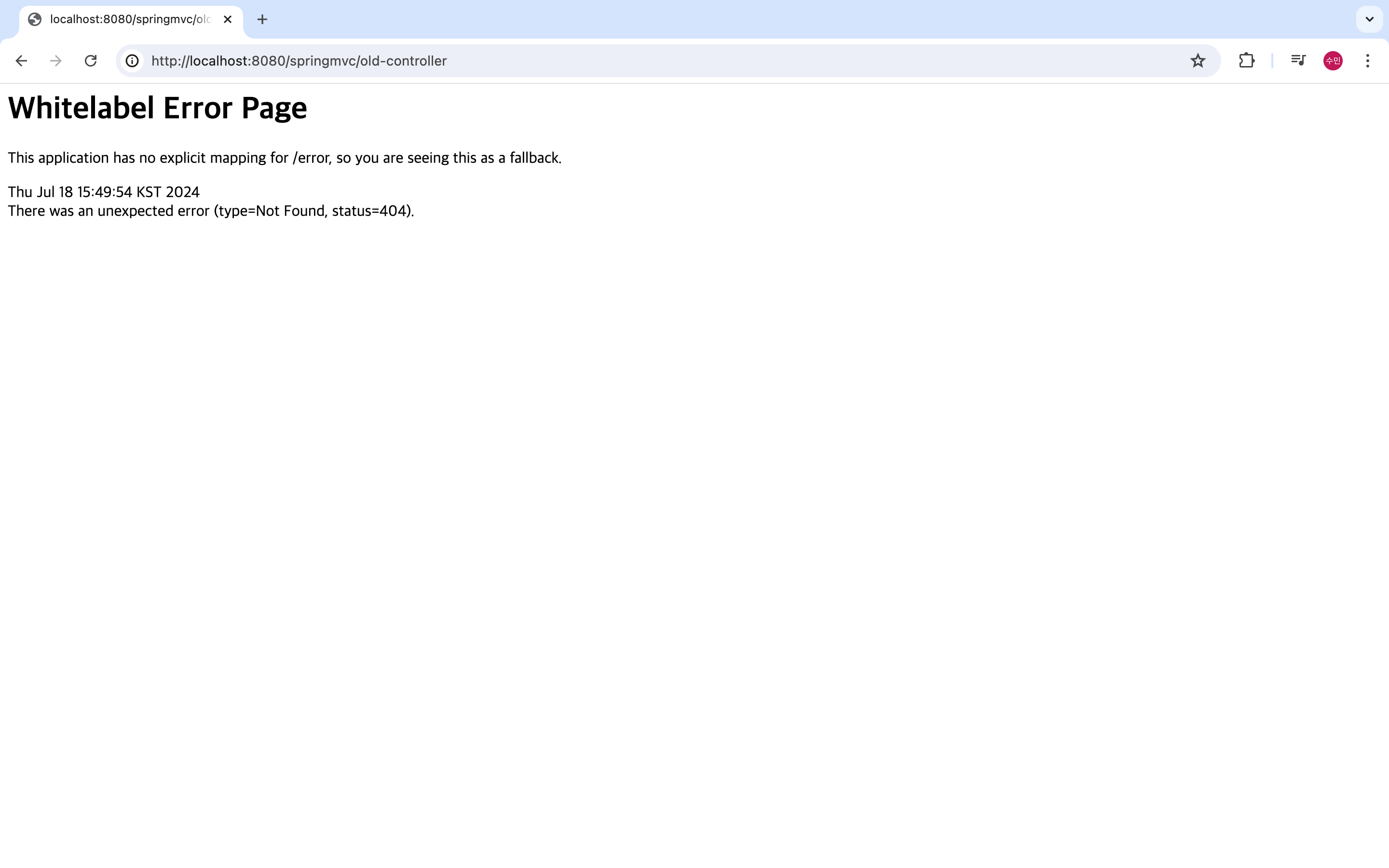Open the Extensions puzzle icon
The image size is (1389, 868).
coord(1246,61)
